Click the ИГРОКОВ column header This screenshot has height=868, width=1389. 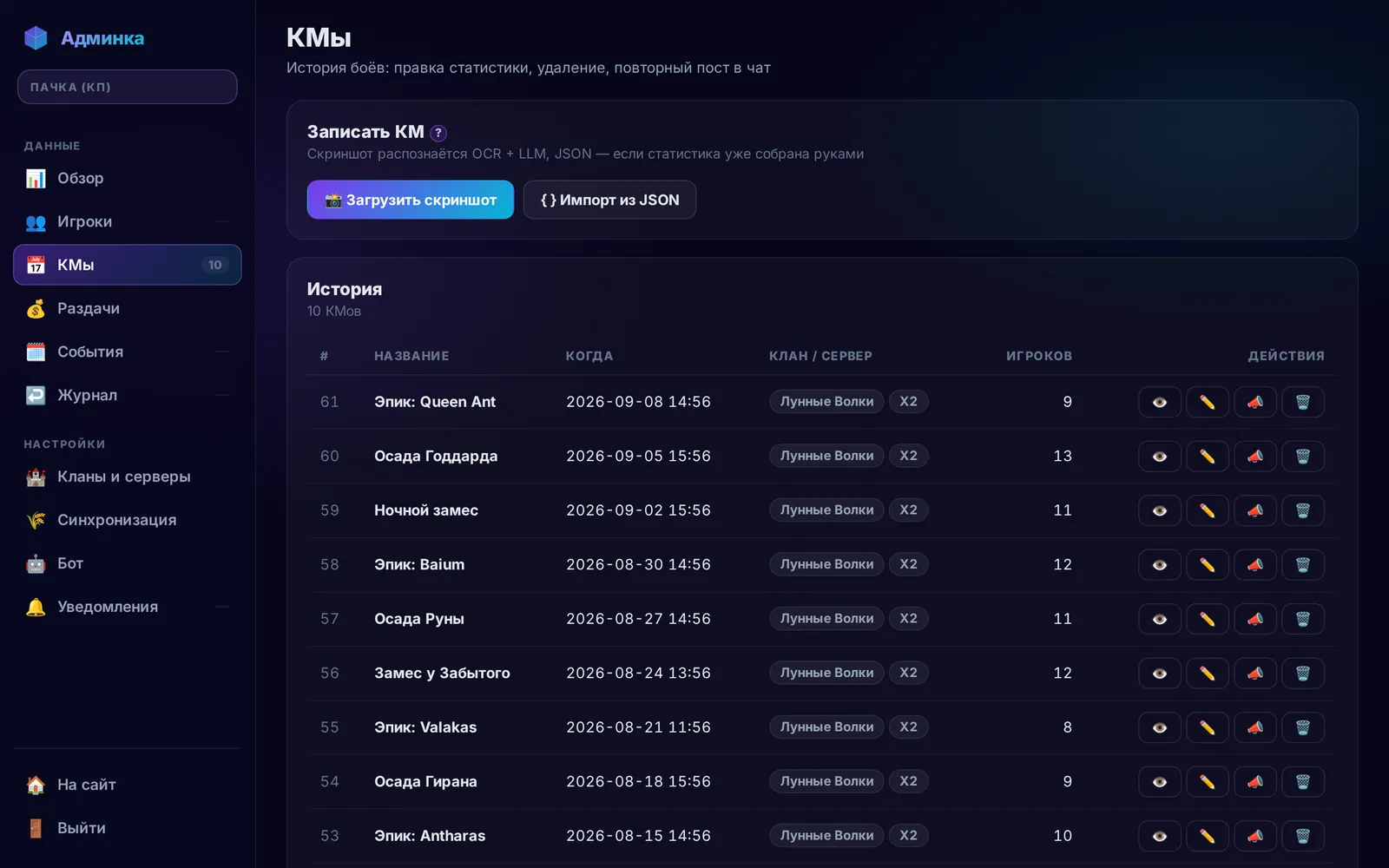click(x=1039, y=356)
